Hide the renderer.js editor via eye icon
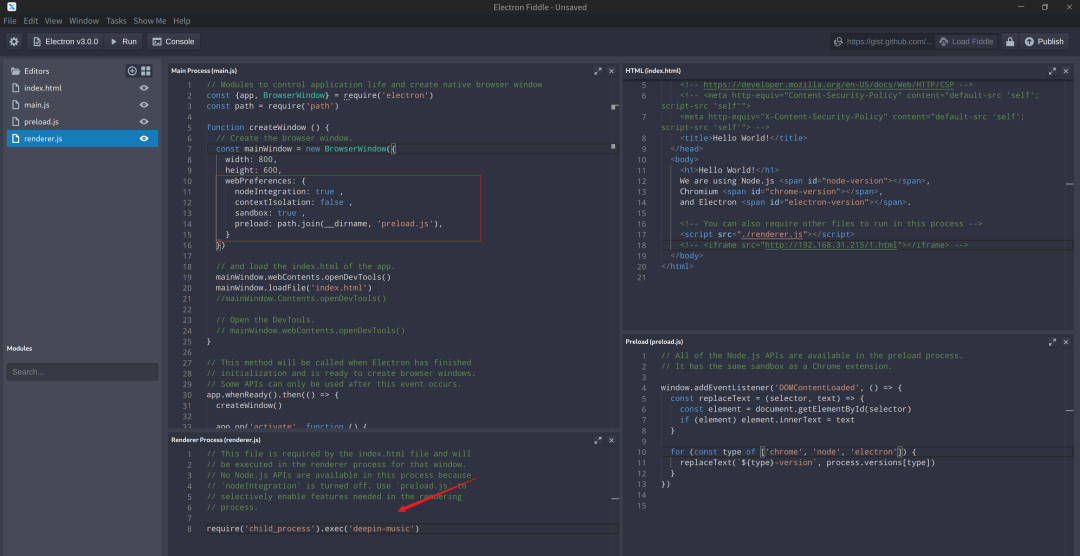 point(144,138)
